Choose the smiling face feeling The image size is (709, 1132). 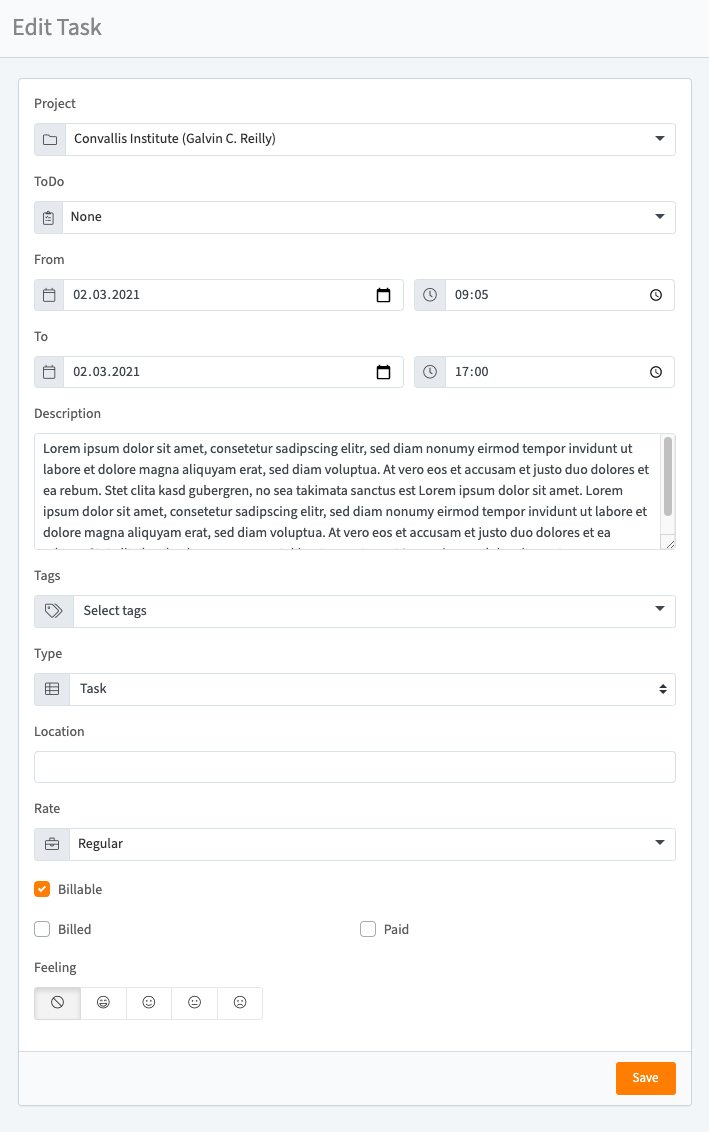[x=149, y=1003]
